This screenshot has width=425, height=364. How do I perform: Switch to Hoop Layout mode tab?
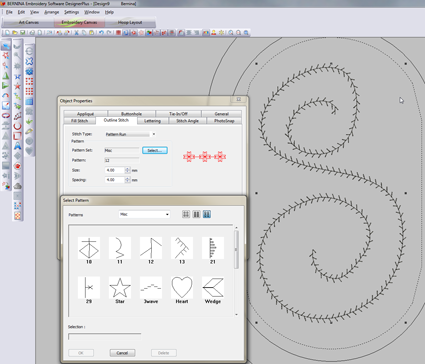click(130, 22)
